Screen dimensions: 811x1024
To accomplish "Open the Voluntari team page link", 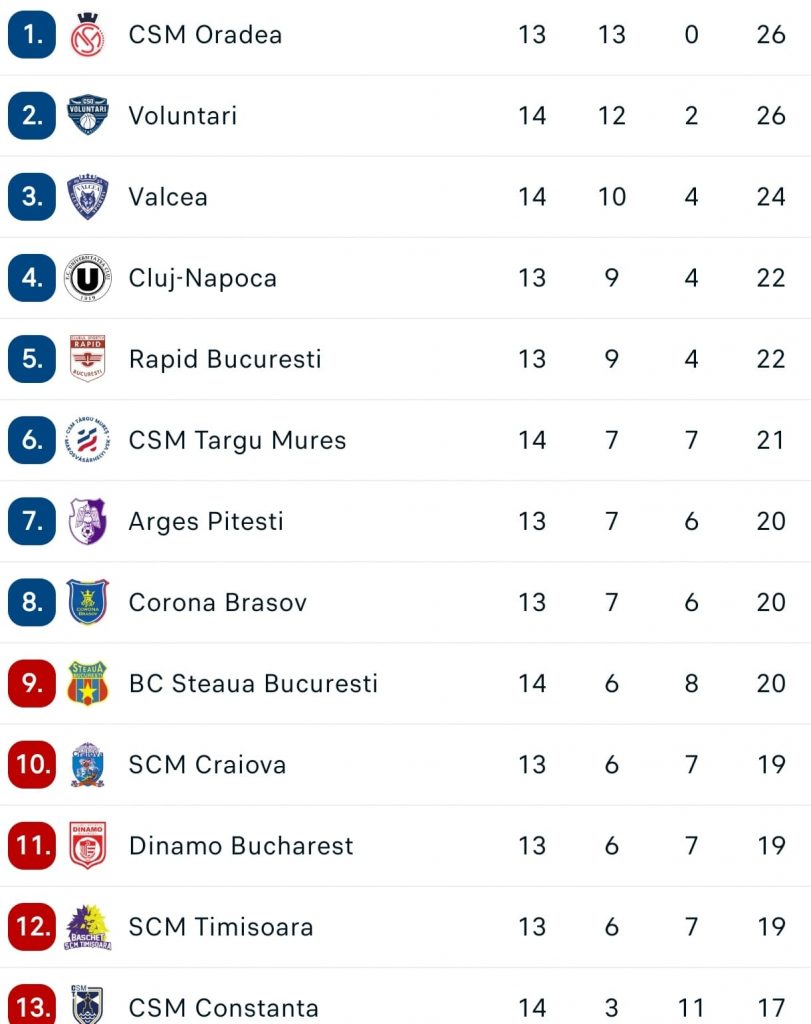I will (183, 116).
